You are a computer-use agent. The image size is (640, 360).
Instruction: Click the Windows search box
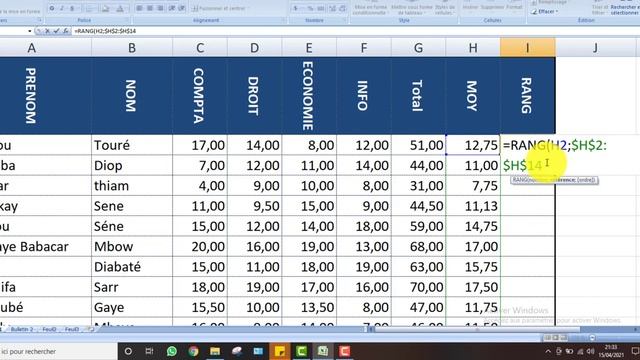[58, 351]
